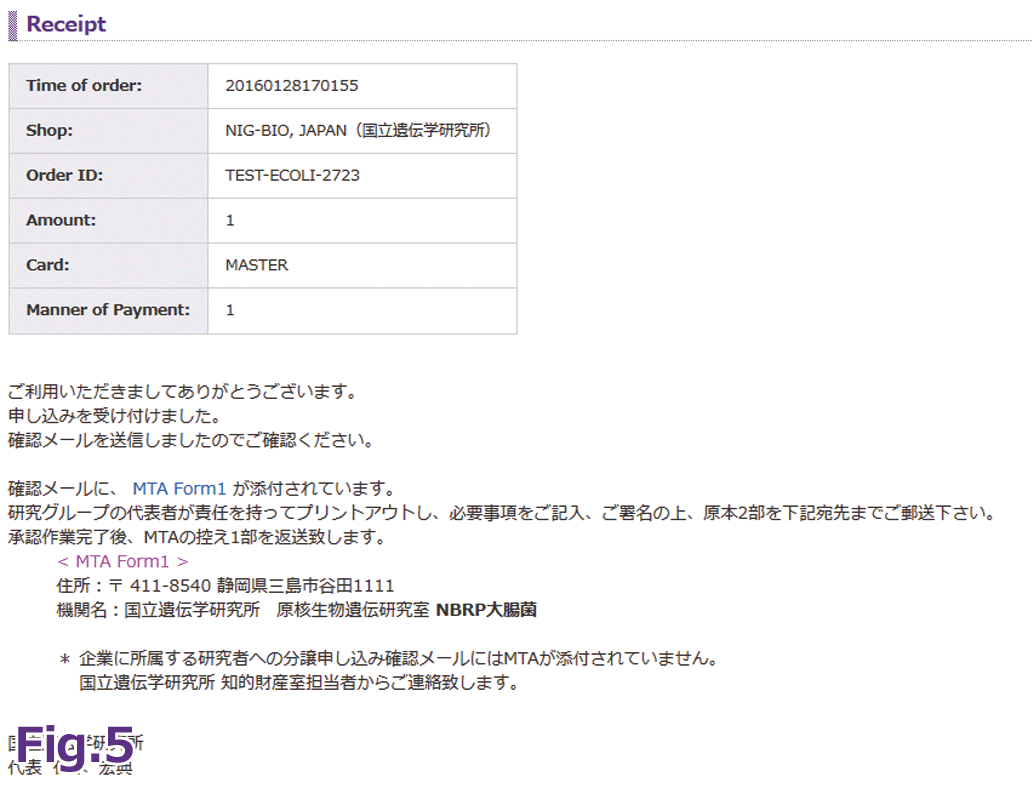Click the purple striped marker beside Receipt
The image size is (1032, 788).
[13, 24]
